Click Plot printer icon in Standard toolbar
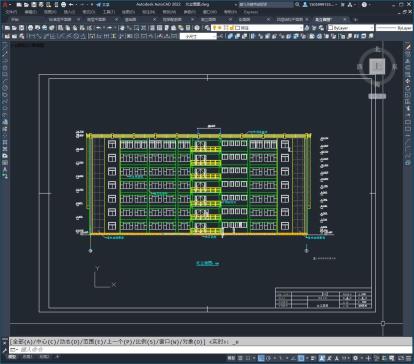 point(31,28)
